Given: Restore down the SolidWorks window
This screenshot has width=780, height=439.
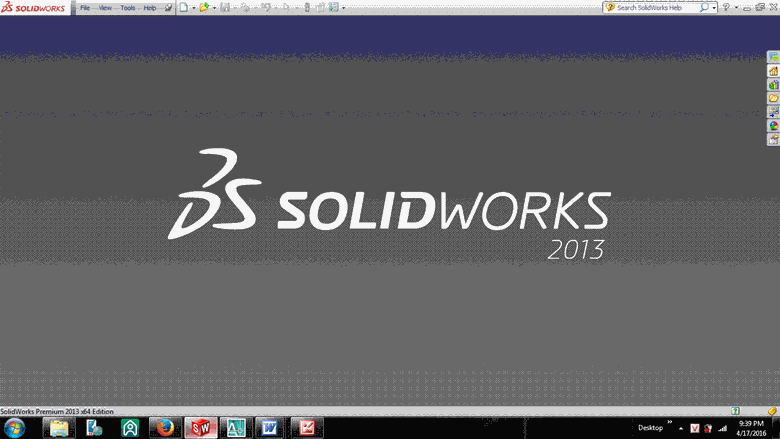Looking at the screenshot, I should (x=760, y=7).
